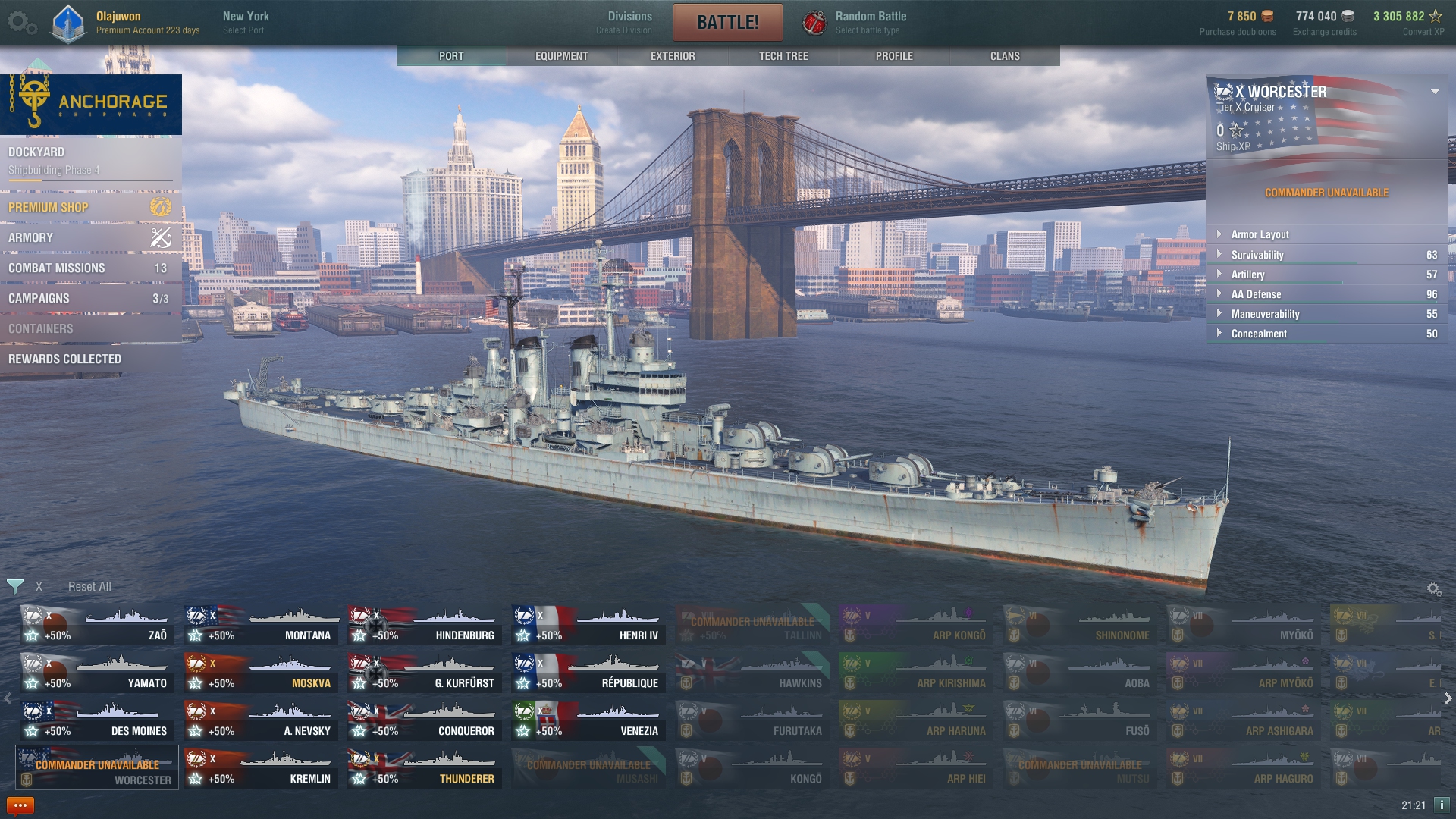
Task: Select the Des Moines ship in carousel
Action: (x=98, y=719)
